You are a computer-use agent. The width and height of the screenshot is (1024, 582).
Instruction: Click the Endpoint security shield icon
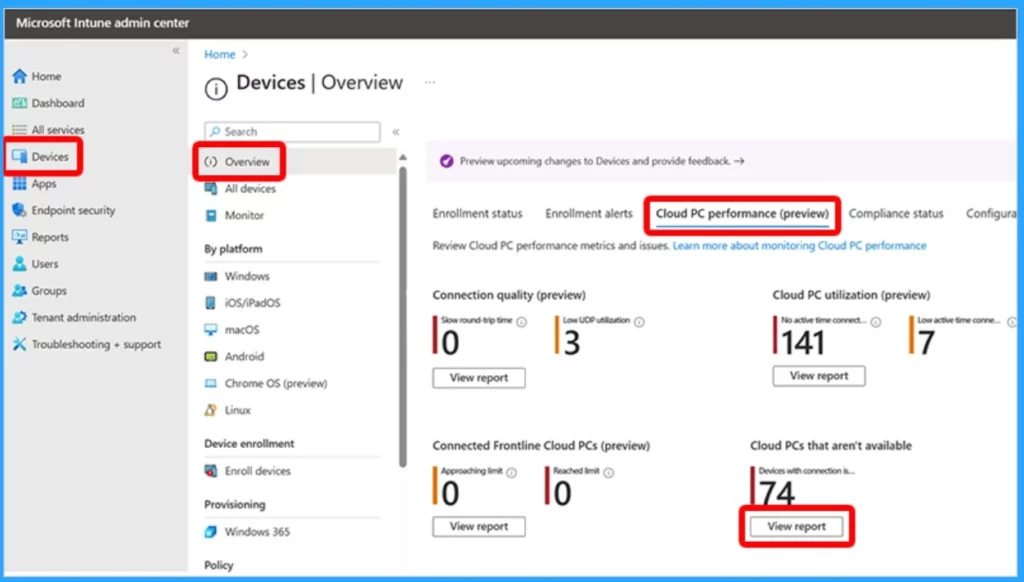tap(20, 210)
